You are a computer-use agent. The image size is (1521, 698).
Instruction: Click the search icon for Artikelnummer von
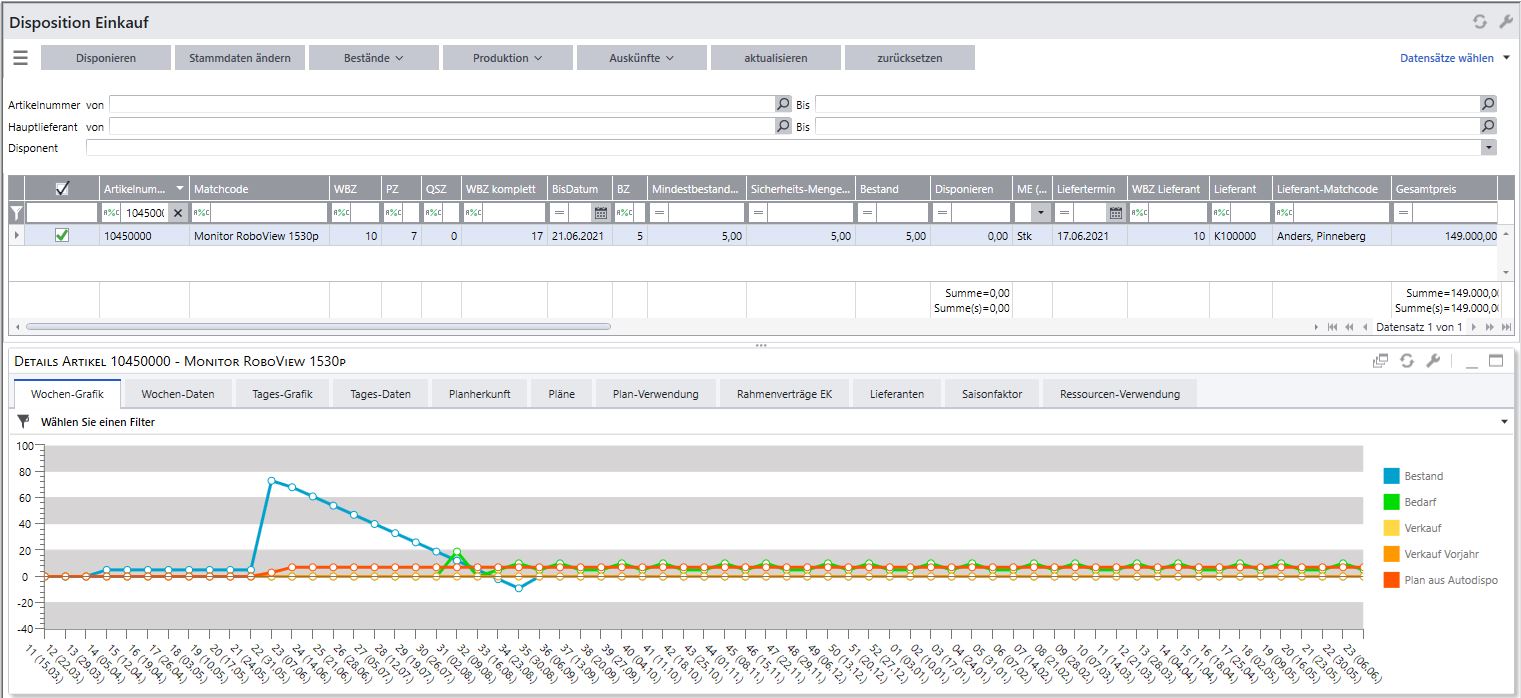tap(783, 104)
